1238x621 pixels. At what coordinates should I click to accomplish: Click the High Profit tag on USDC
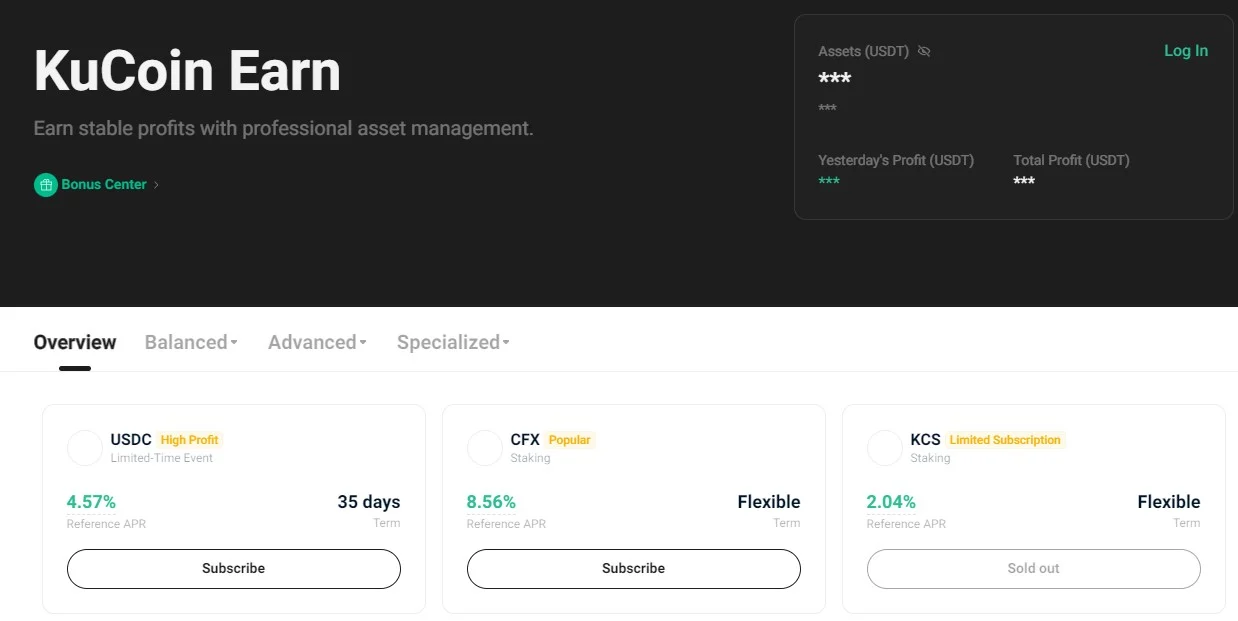(189, 440)
